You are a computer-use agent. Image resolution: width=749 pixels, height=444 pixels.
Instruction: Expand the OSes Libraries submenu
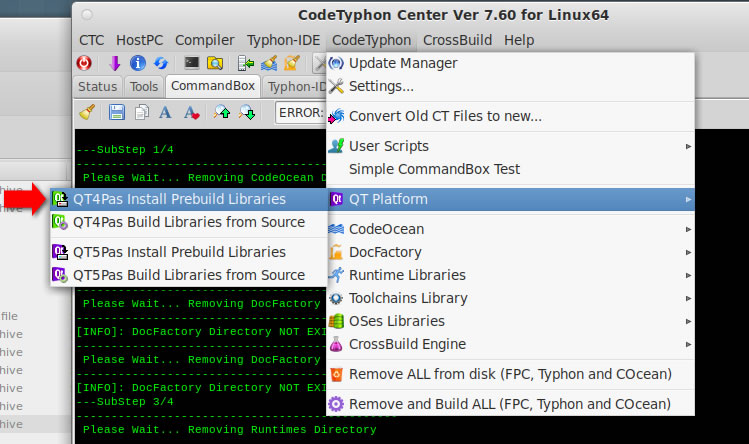point(510,321)
